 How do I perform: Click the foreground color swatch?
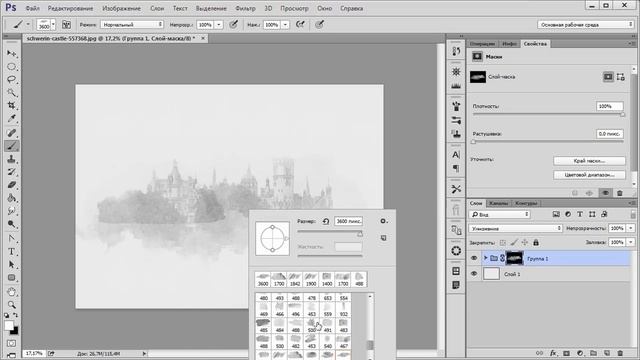pyautogui.click(x=9, y=325)
